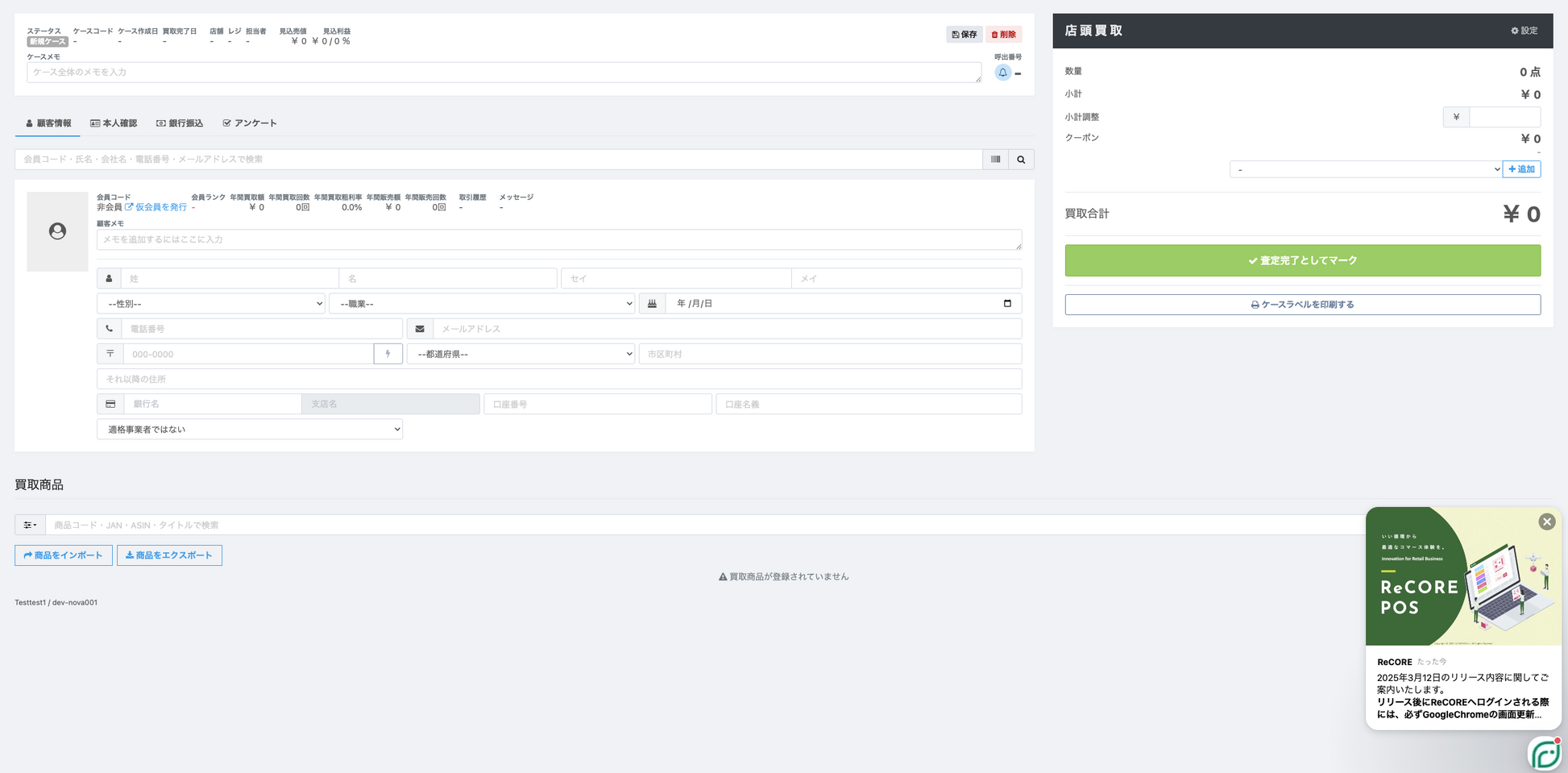1568x773 pixels.
Task: Click the 小計調整 amount input field
Action: point(1504,117)
